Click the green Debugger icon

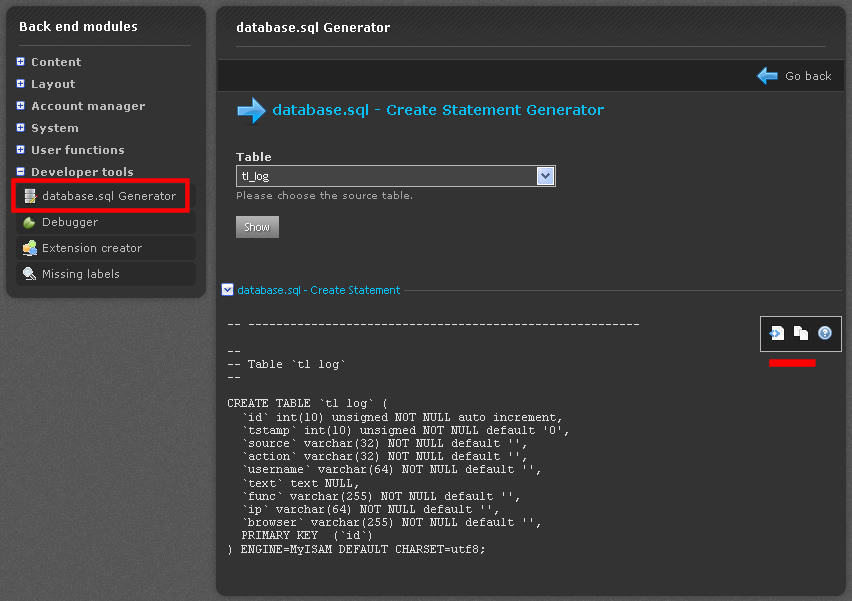tap(30, 222)
